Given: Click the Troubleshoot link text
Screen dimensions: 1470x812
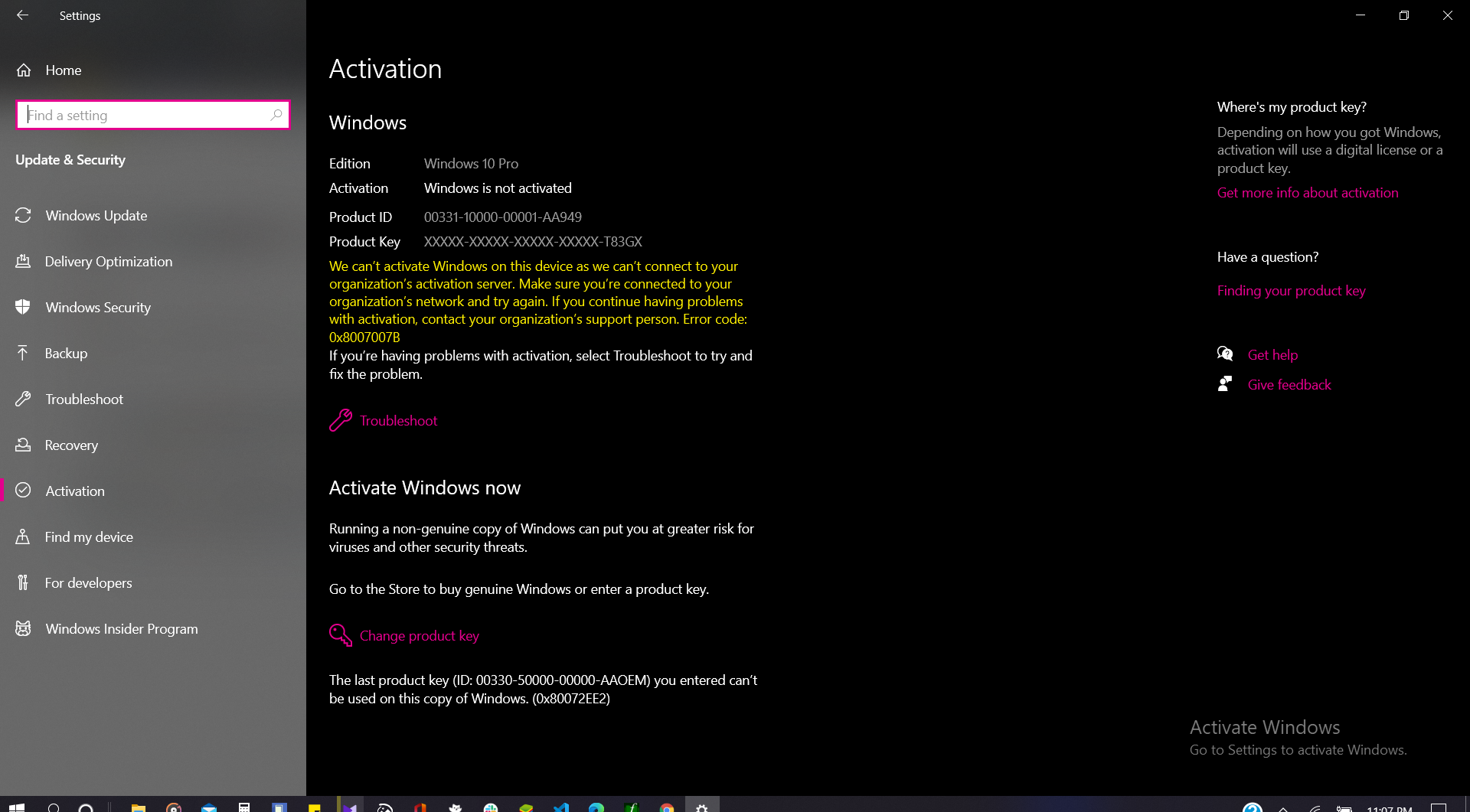Looking at the screenshot, I should (x=398, y=421).
